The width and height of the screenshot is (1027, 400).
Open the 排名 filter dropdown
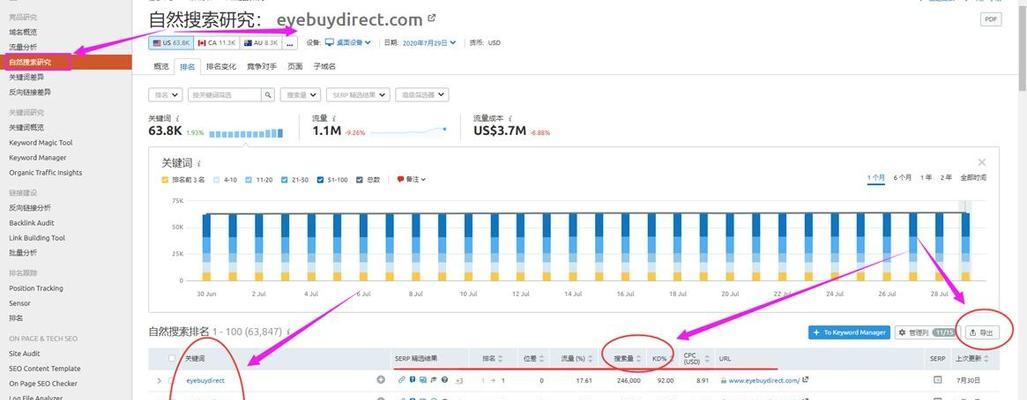point(166,95)
